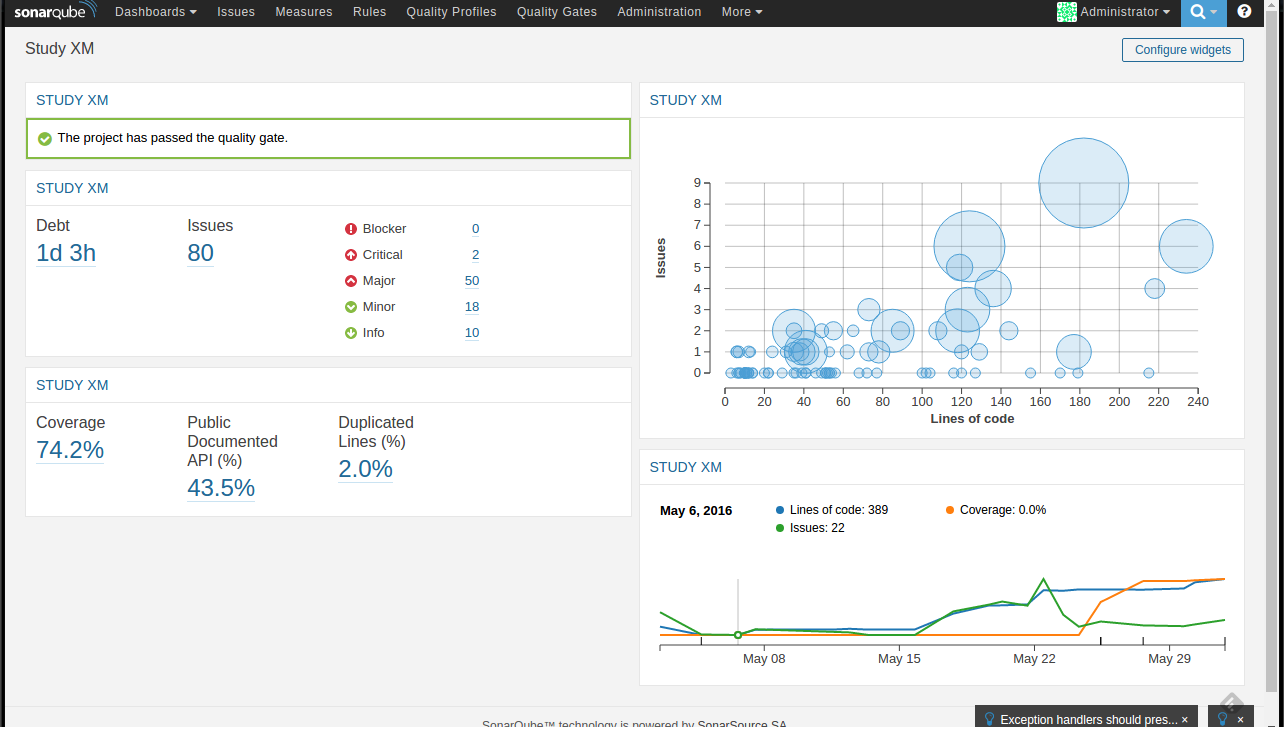Click the SonarQube logo

(55, 12)
